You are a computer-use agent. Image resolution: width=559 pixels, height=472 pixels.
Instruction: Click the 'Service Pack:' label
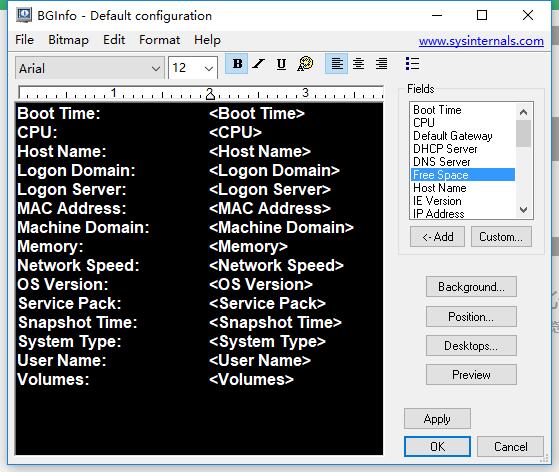pyautogui.click(x=70, y=303)
